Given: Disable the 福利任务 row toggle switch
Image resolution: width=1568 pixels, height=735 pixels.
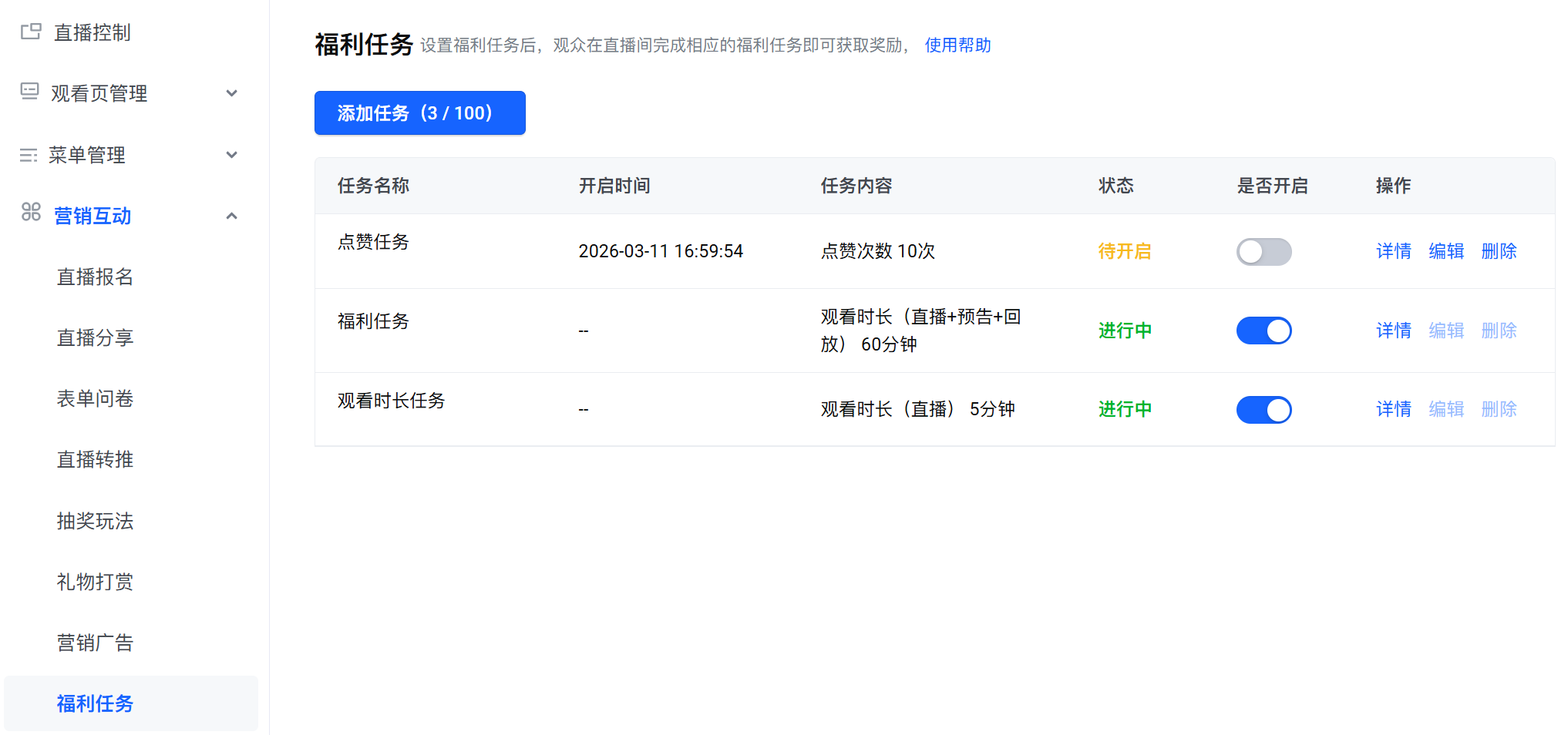Looking at the screenshot, I should (1263, 331).
